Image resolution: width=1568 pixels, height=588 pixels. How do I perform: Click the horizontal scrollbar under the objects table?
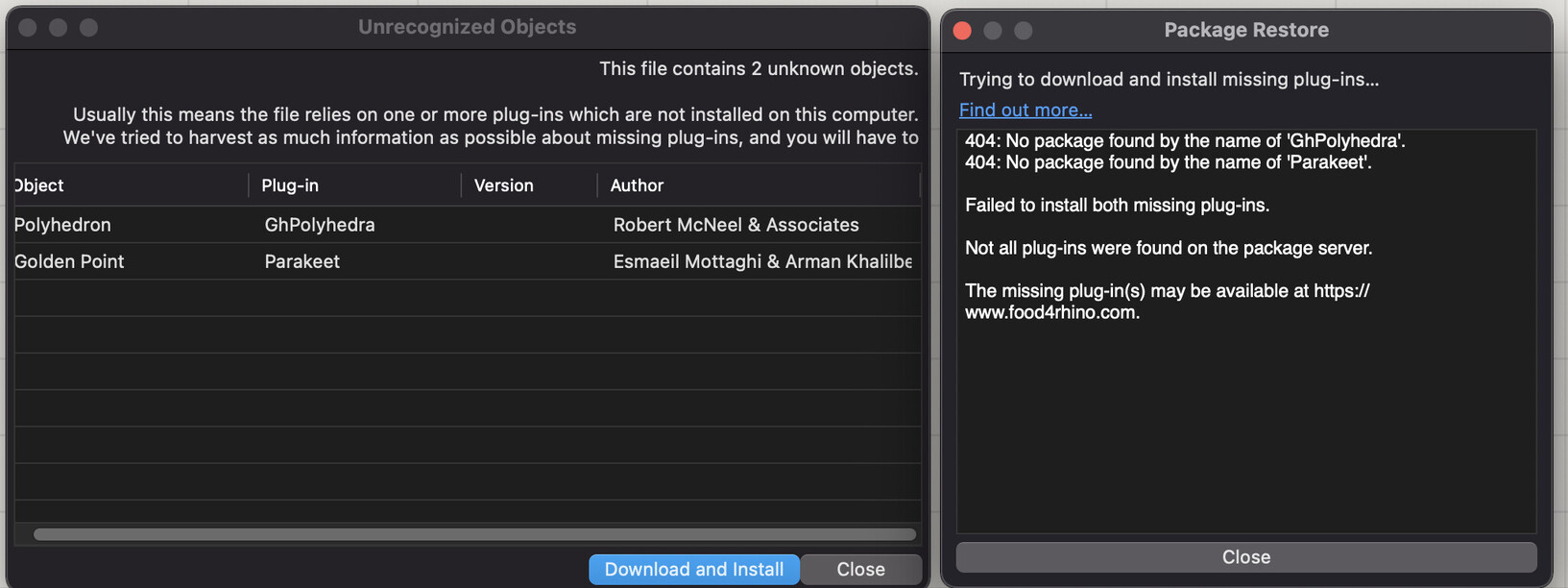pyautogui.click(x=474, y=534)
